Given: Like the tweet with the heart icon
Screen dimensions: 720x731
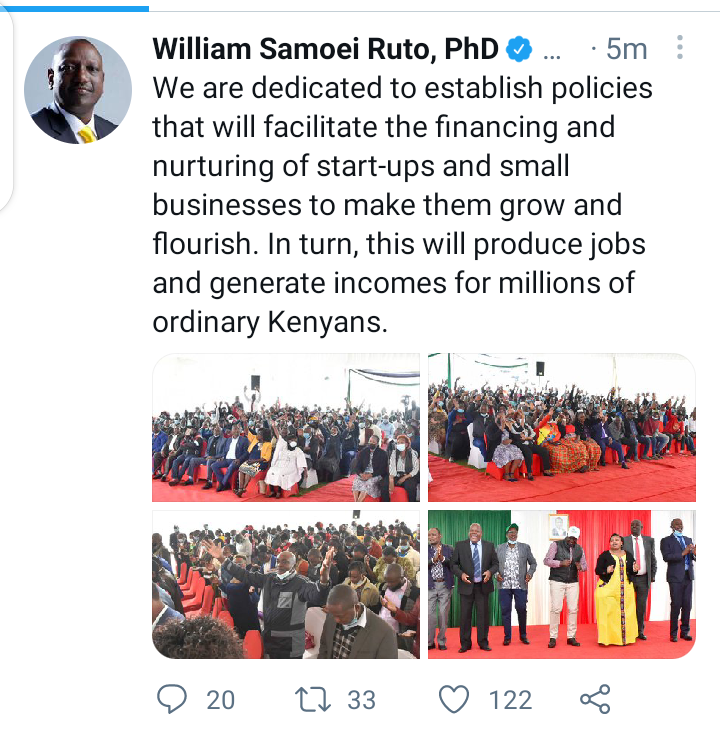Looking at the screenshot, I should 454,699.
